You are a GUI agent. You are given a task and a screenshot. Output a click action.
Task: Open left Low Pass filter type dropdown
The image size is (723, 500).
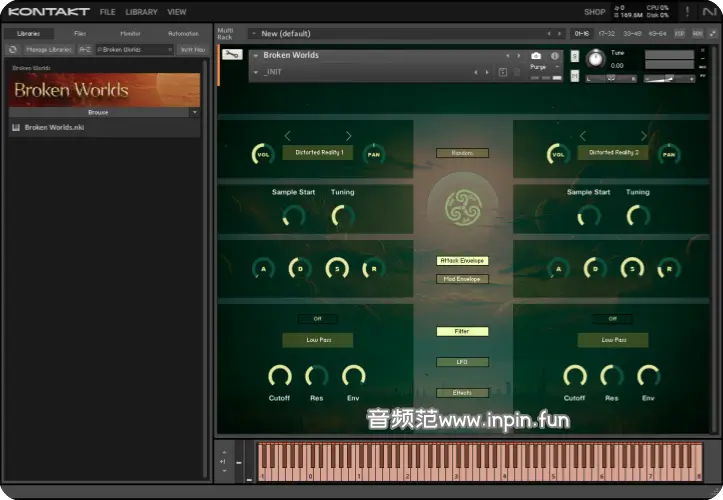pyautogui.click(x=317, y=340)
